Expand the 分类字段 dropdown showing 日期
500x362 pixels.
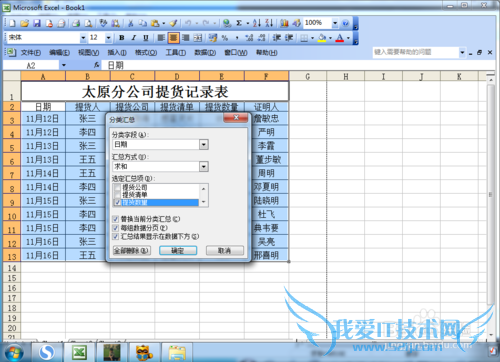204,145
